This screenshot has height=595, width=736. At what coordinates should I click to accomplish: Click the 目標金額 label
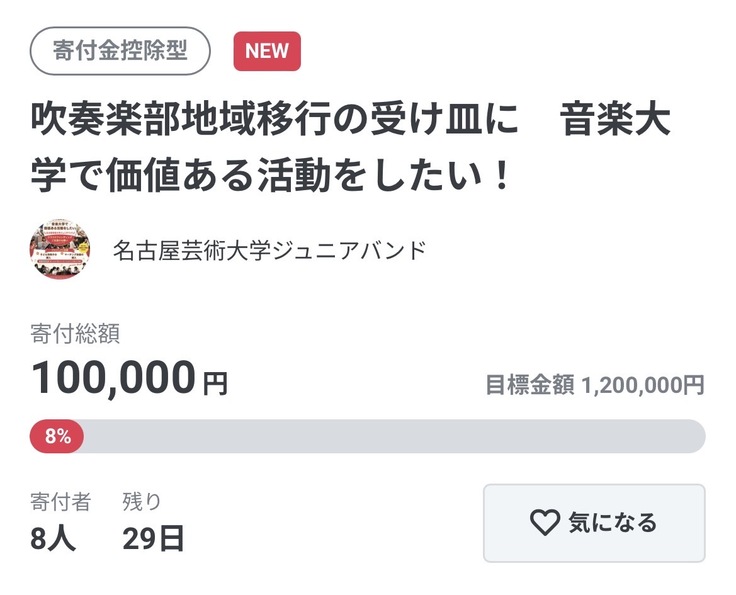pos(529,385)
